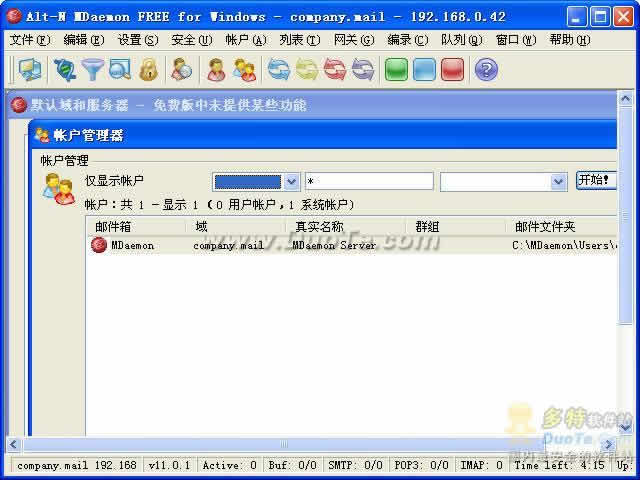Screen dimensions: 640x480
Task: Click the user with globe icon
Action: [182, 69]
